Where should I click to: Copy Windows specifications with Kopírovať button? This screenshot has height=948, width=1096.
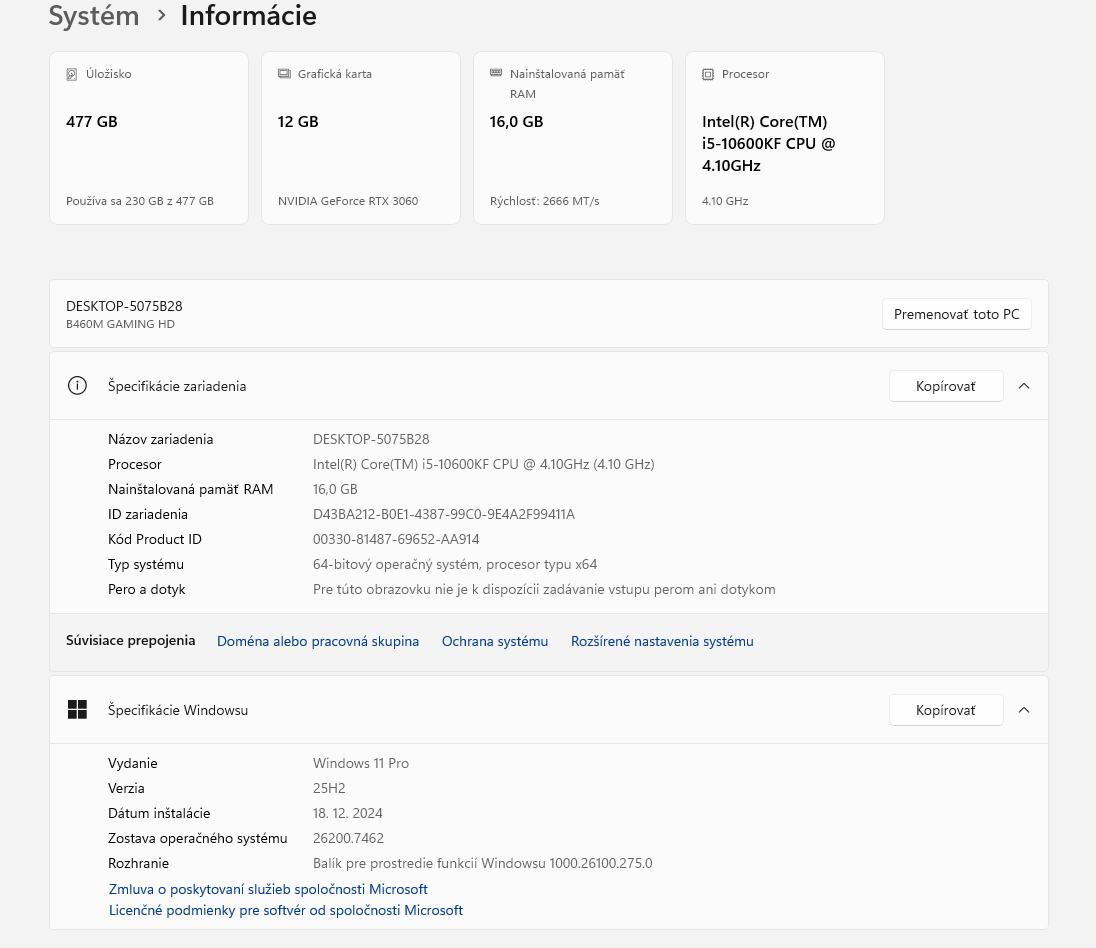[x=945, y=710]
